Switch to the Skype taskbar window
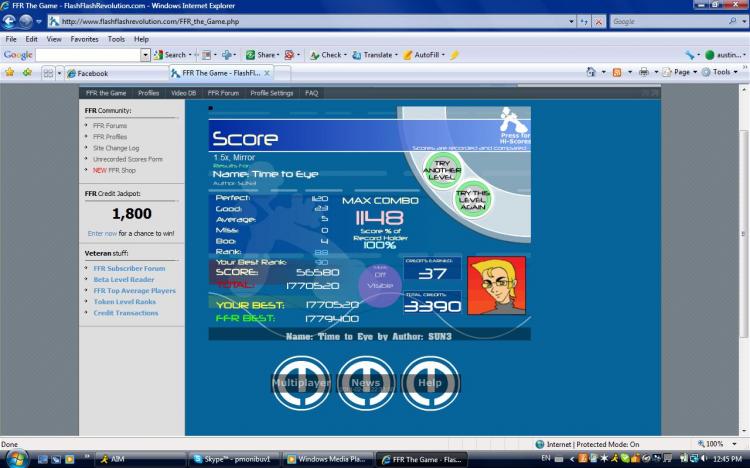This screenshot has height=468, width=750. tap(233, 459)
